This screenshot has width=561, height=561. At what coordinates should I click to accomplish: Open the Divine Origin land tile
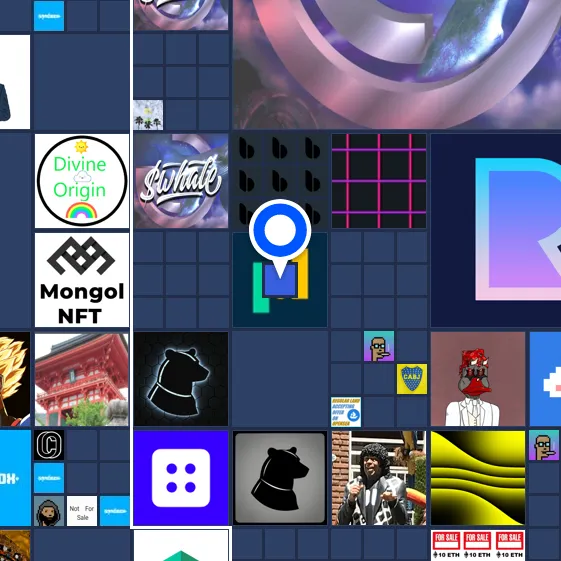point(82,181)
